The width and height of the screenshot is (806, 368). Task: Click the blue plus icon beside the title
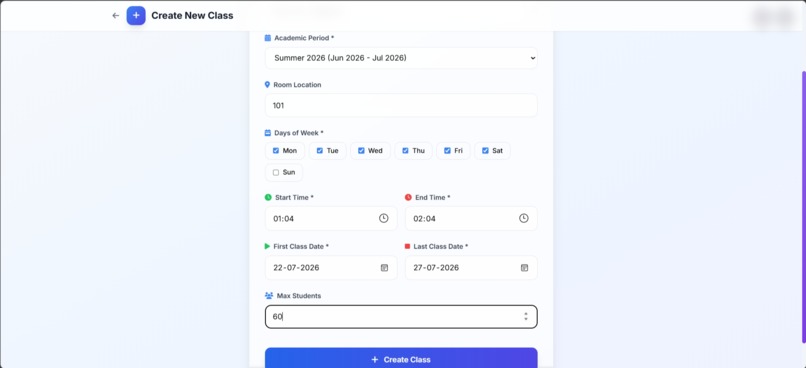tap(136, 15)
